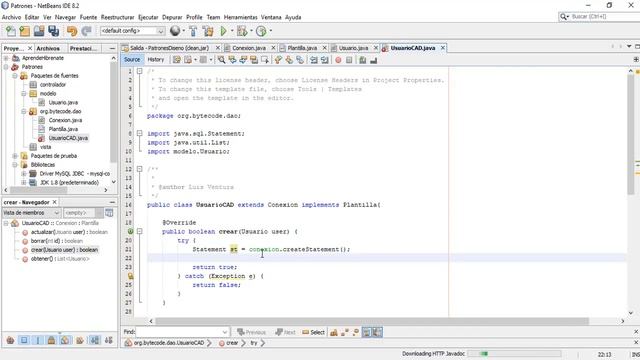The width and height of the screenshot is (640, 360).
Task: Expand the Paquetes de prueba node
Action: [x=15, y=156]
